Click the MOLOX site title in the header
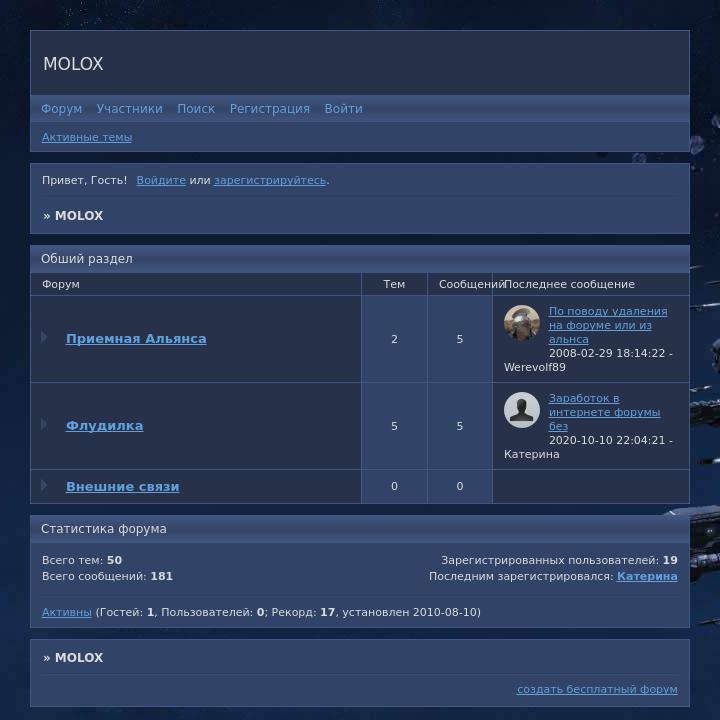The width and height of the screenshot is (720, 720). (x=73, y=64)
